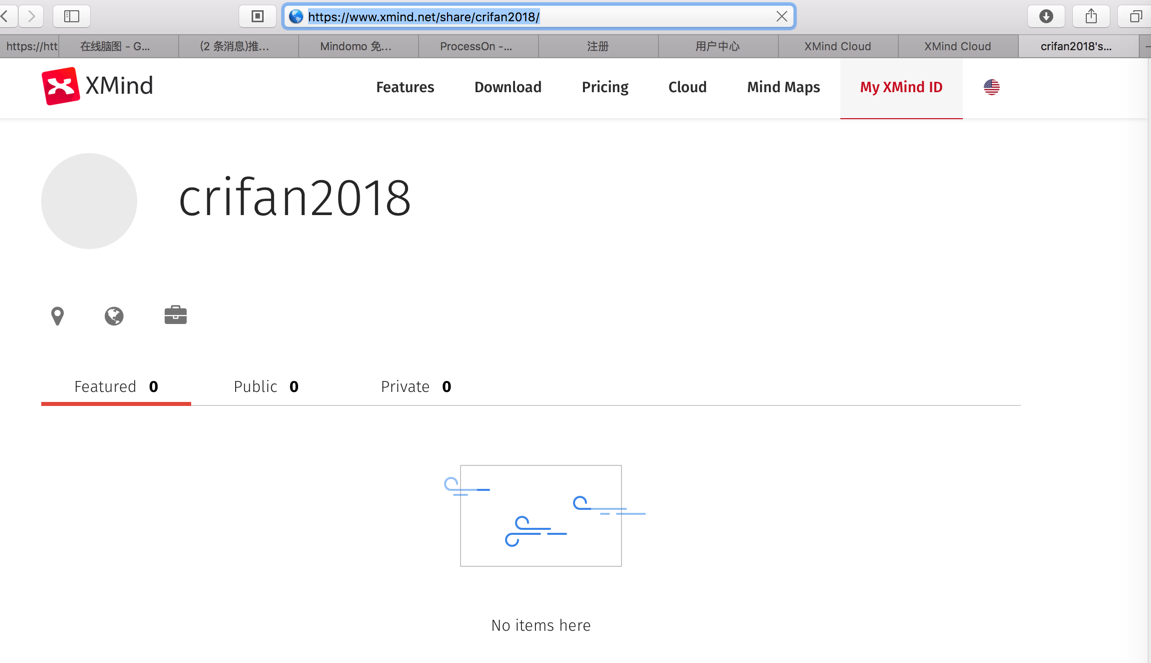Image resolution: width=1151 pixels, height=663 pixels.
Task: Toggle the Safari sidebar button
Action: pos(71,16)
